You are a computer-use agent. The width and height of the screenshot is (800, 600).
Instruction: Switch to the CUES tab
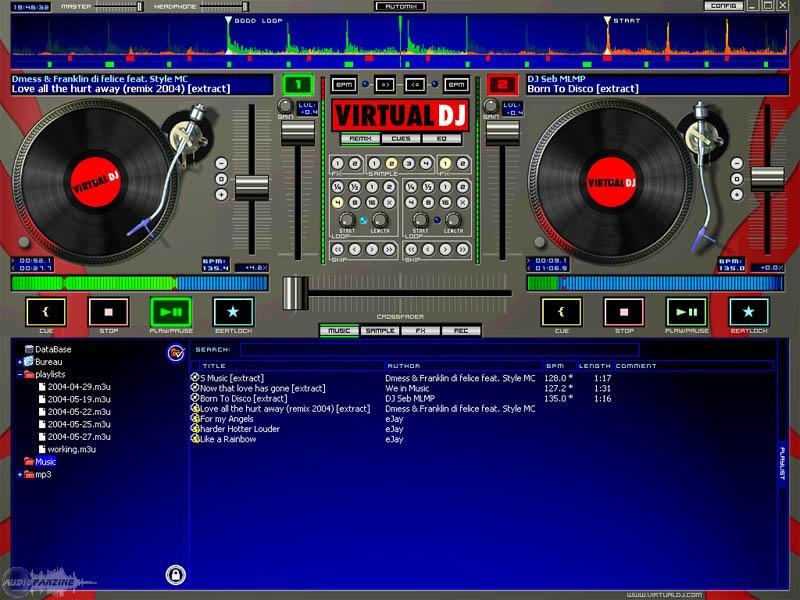(x=401, y=139)
